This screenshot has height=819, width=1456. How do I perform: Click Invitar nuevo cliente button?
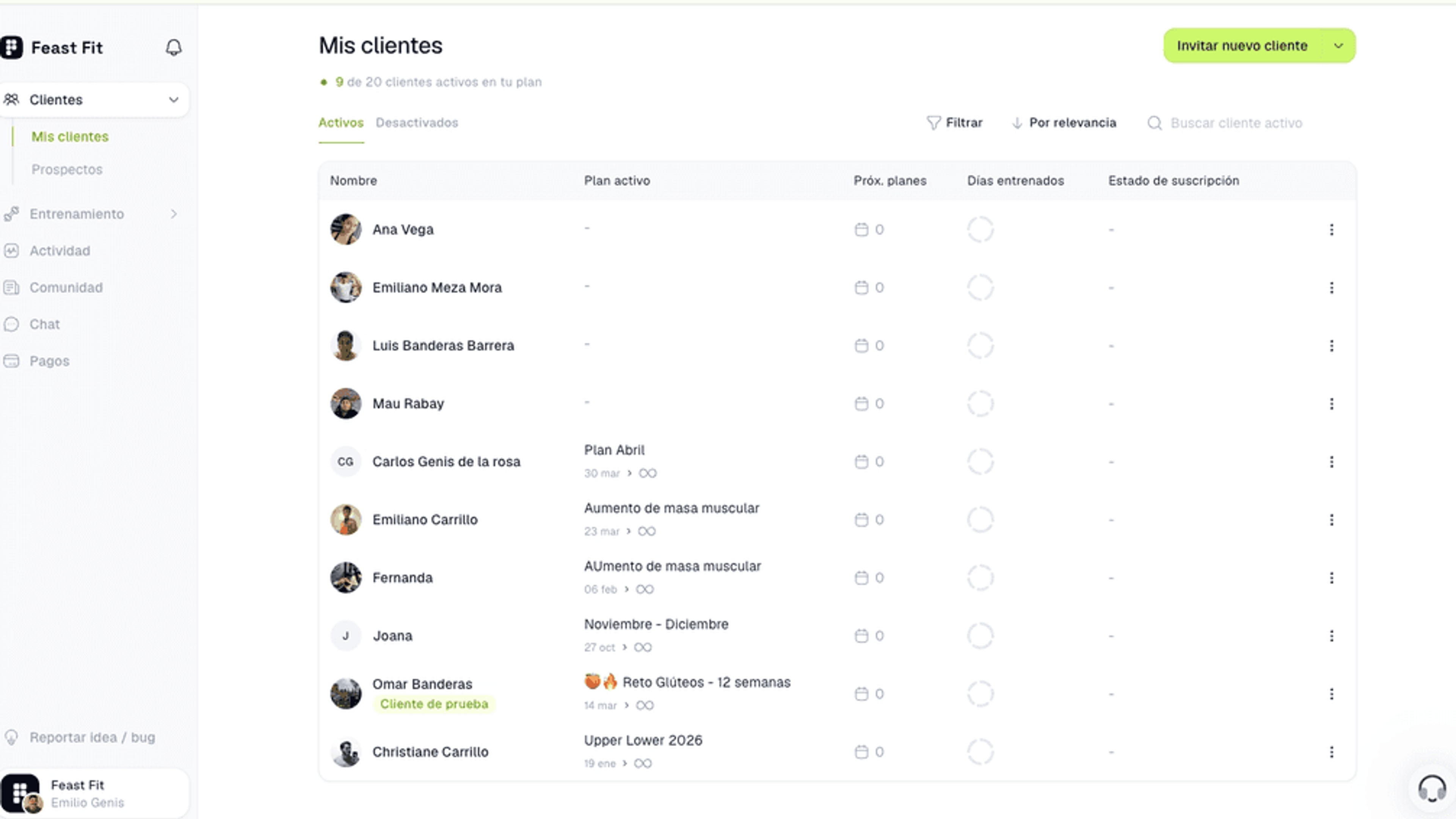click(1243, 46)
